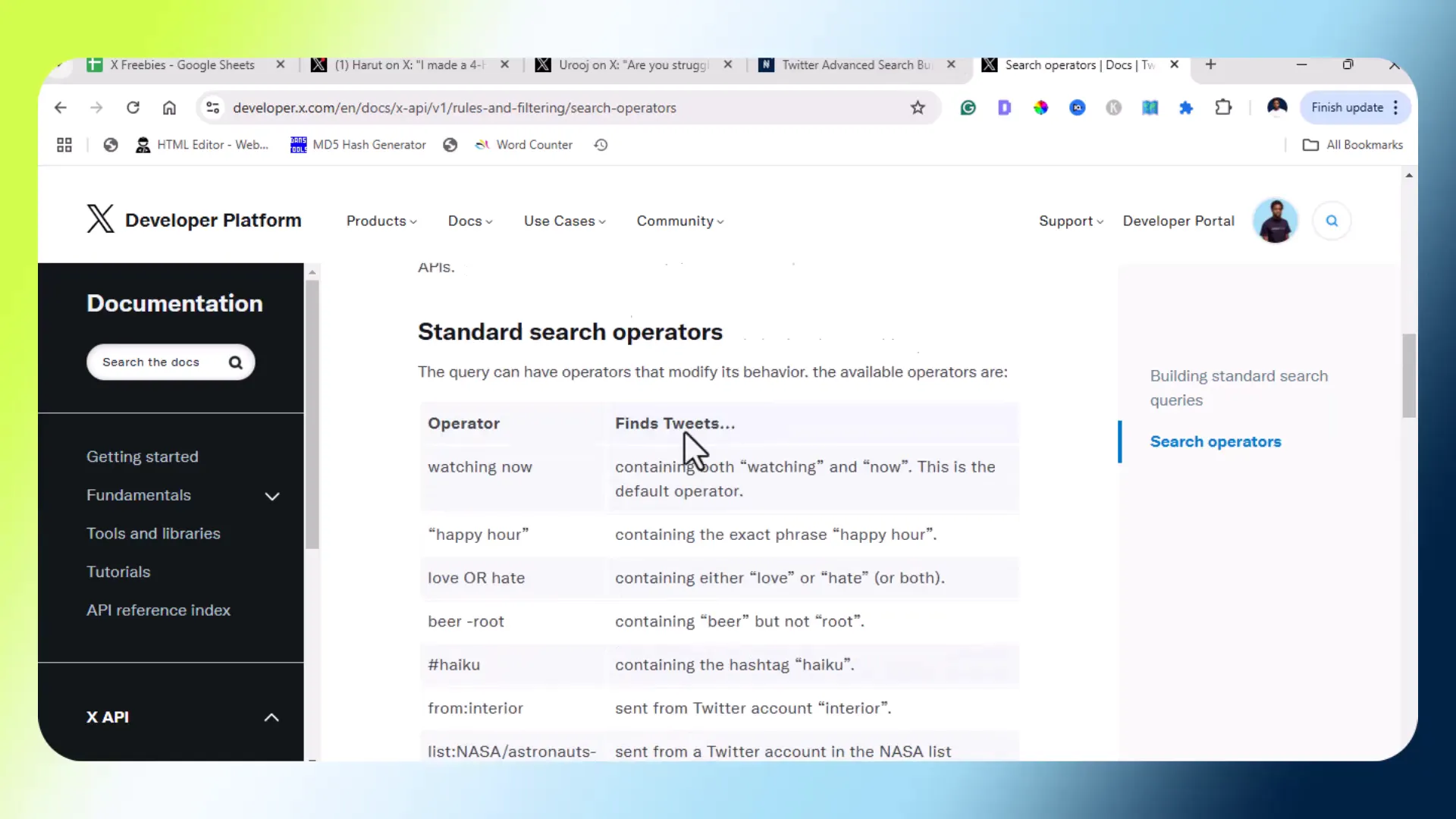Go back with the browser back arrow
The width and height of the screenshot is (1456, 819).
click(61, 108)
